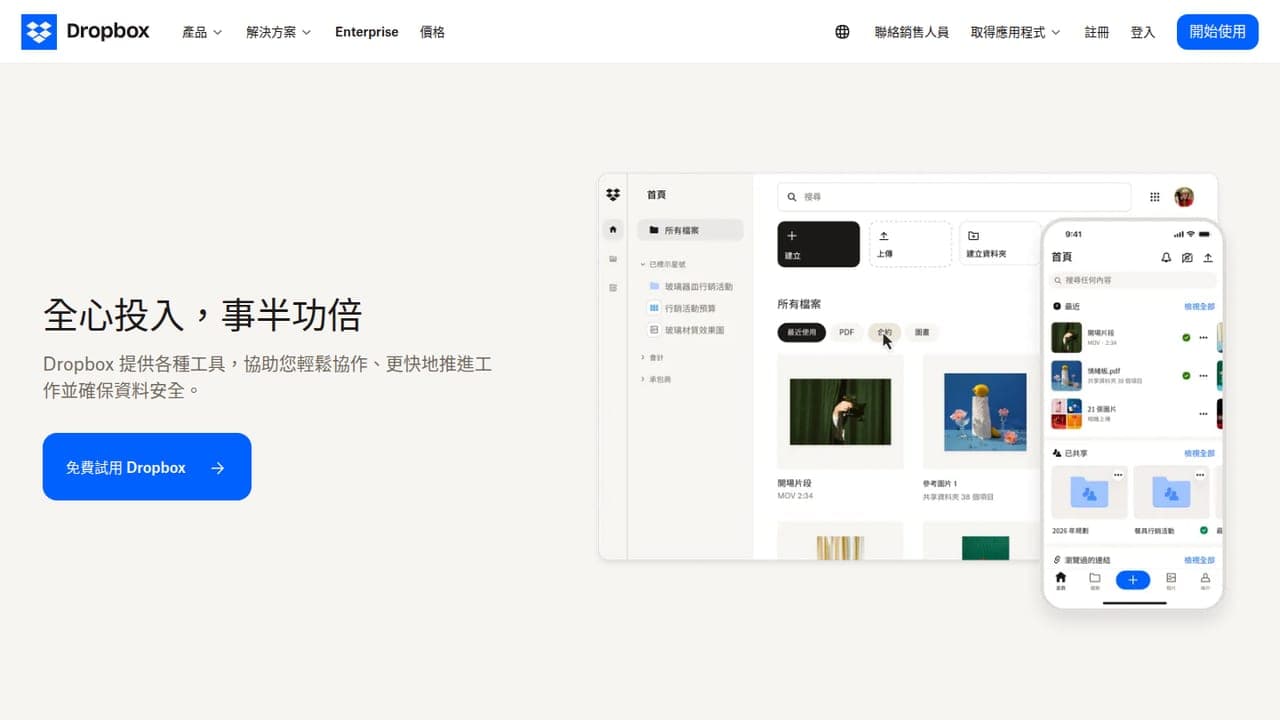Screen dimensions: 1280x720
Task: Click the user avatar in the preview
Action: 1184,197
